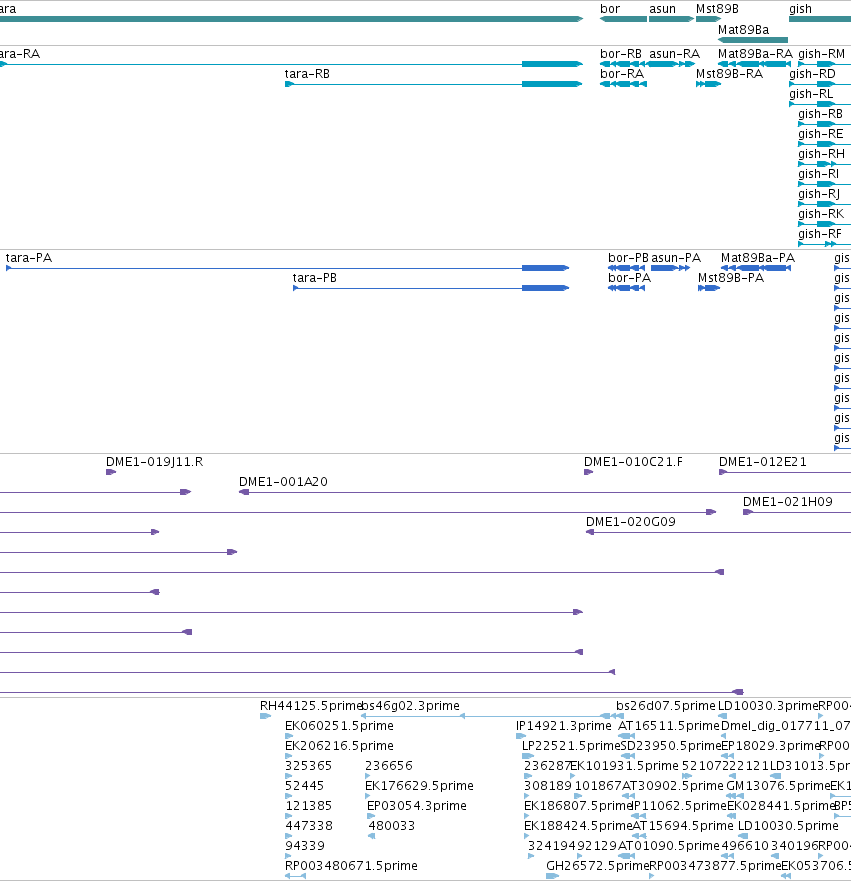Select Mst89B-RA transcript
The height and width of the screenshot is (881, 851).
(708, 84)
